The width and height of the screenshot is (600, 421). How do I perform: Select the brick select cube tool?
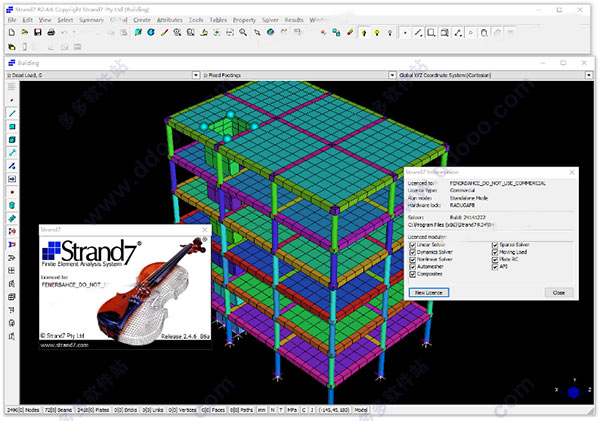click(x=444, y=33)
